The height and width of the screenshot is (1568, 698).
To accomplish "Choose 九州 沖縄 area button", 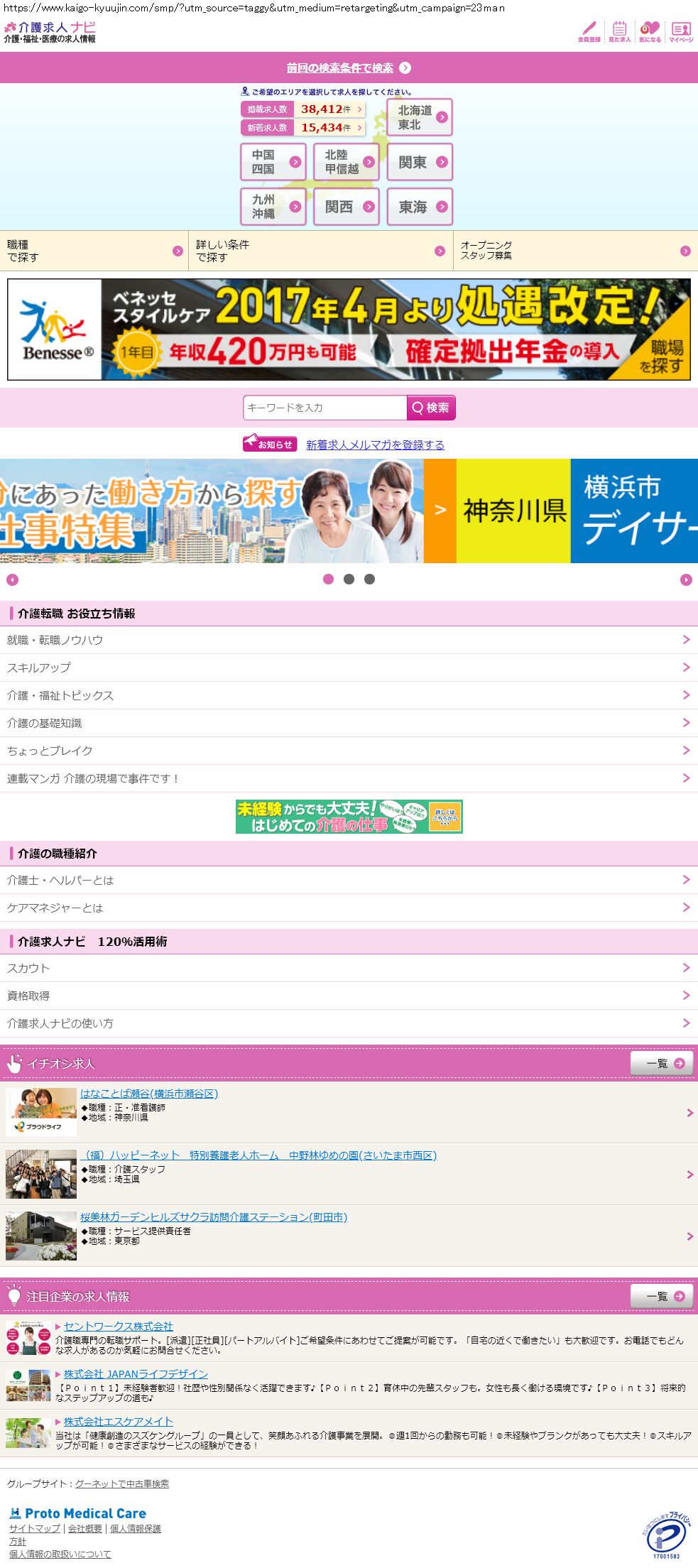I will coord(273,207).
